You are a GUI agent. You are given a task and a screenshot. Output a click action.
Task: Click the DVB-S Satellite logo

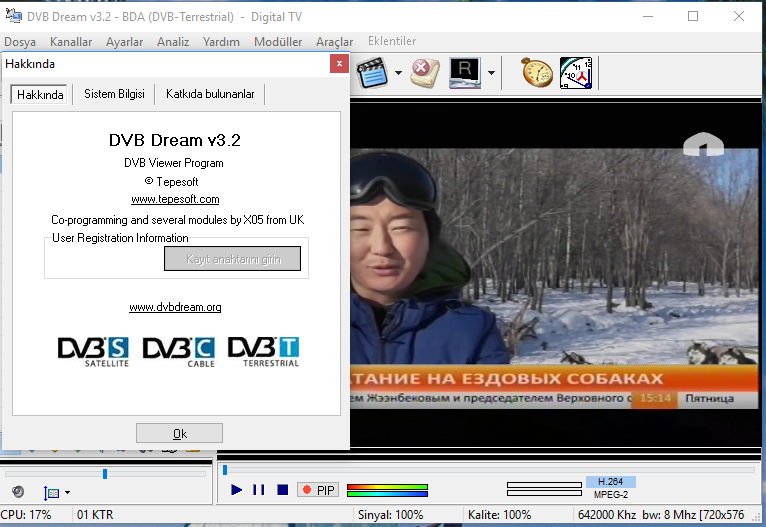[x=93, y=352]
